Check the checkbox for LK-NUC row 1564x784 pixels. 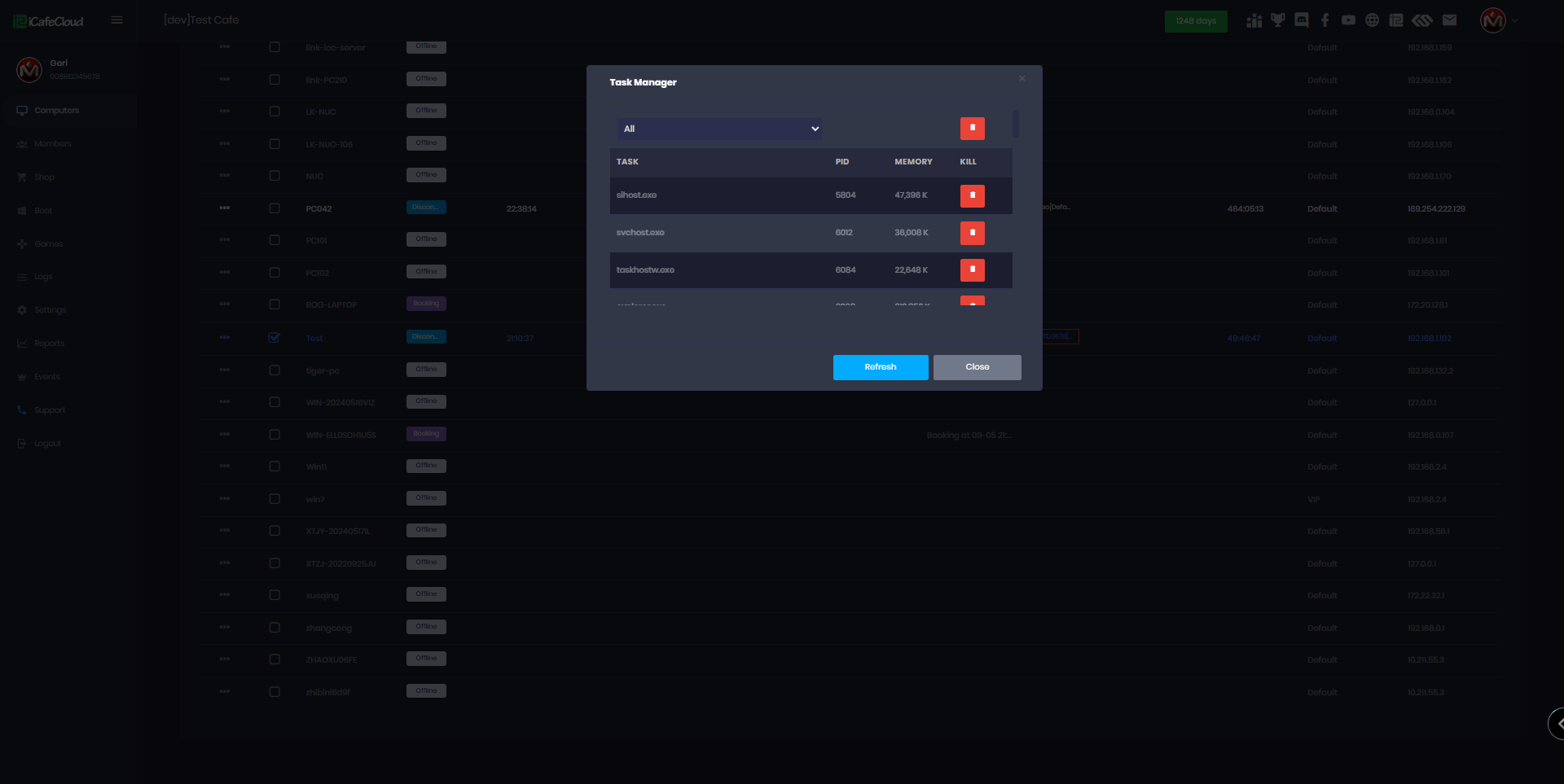pyautogui.click(x=275, y=112)
